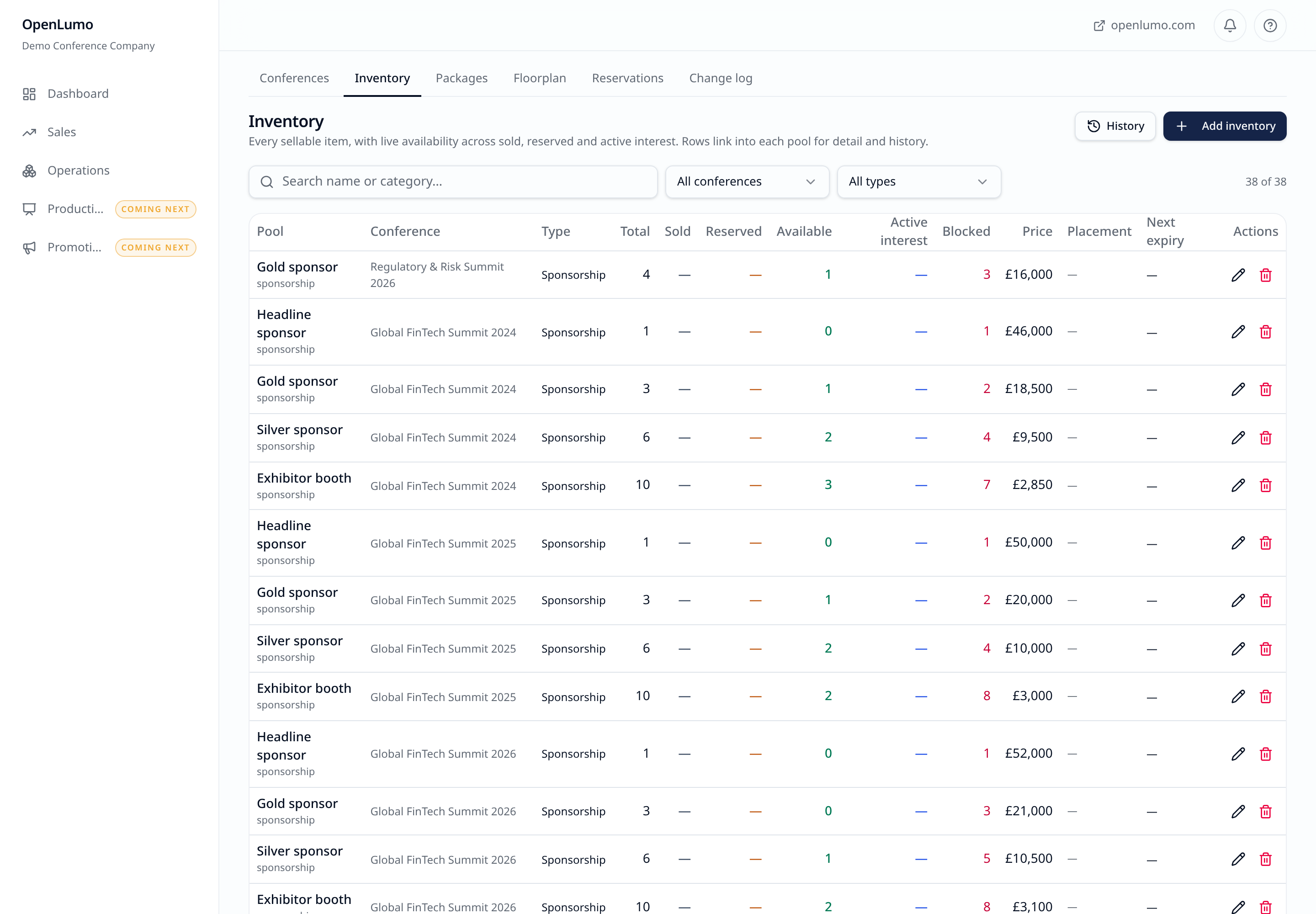Screen dimensions: 1316x914
Task: Open the Change log tab
Action: point(721,79)
